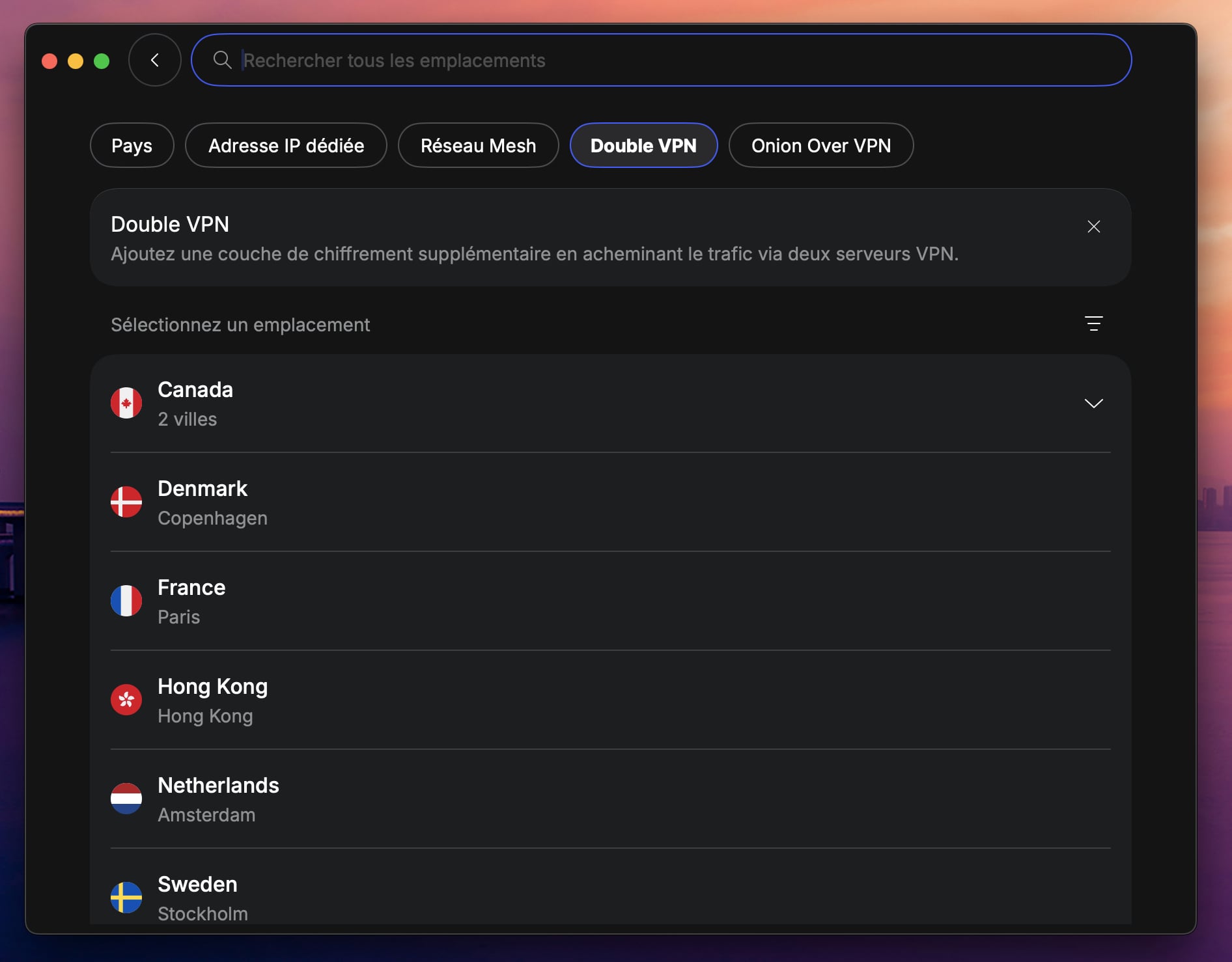Click the back arrow button
Screen dimensions: 1232x962
[154, 59]
